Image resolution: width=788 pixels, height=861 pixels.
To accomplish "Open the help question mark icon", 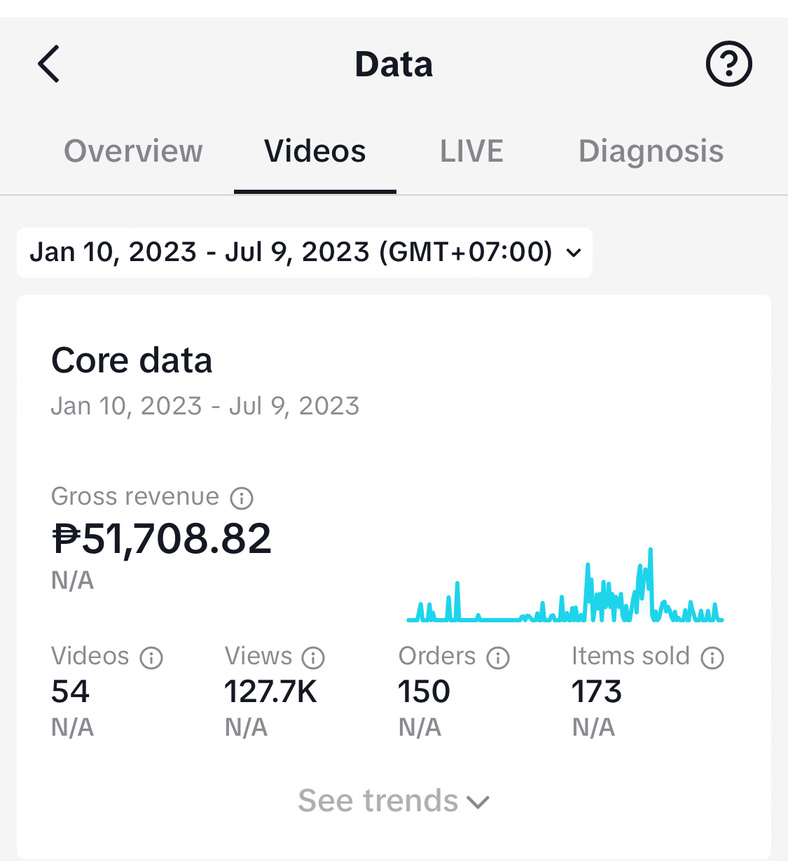I will pyautogui.click(x=728, y=65).
